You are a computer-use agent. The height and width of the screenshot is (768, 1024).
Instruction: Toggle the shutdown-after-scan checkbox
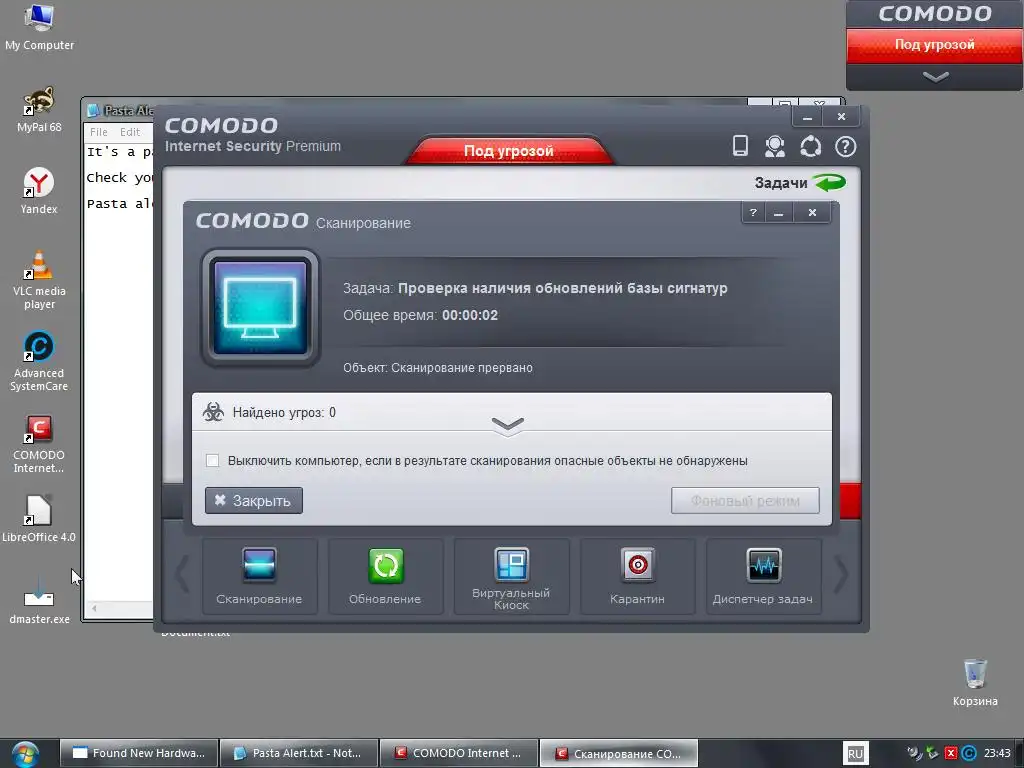pos(212,460)
